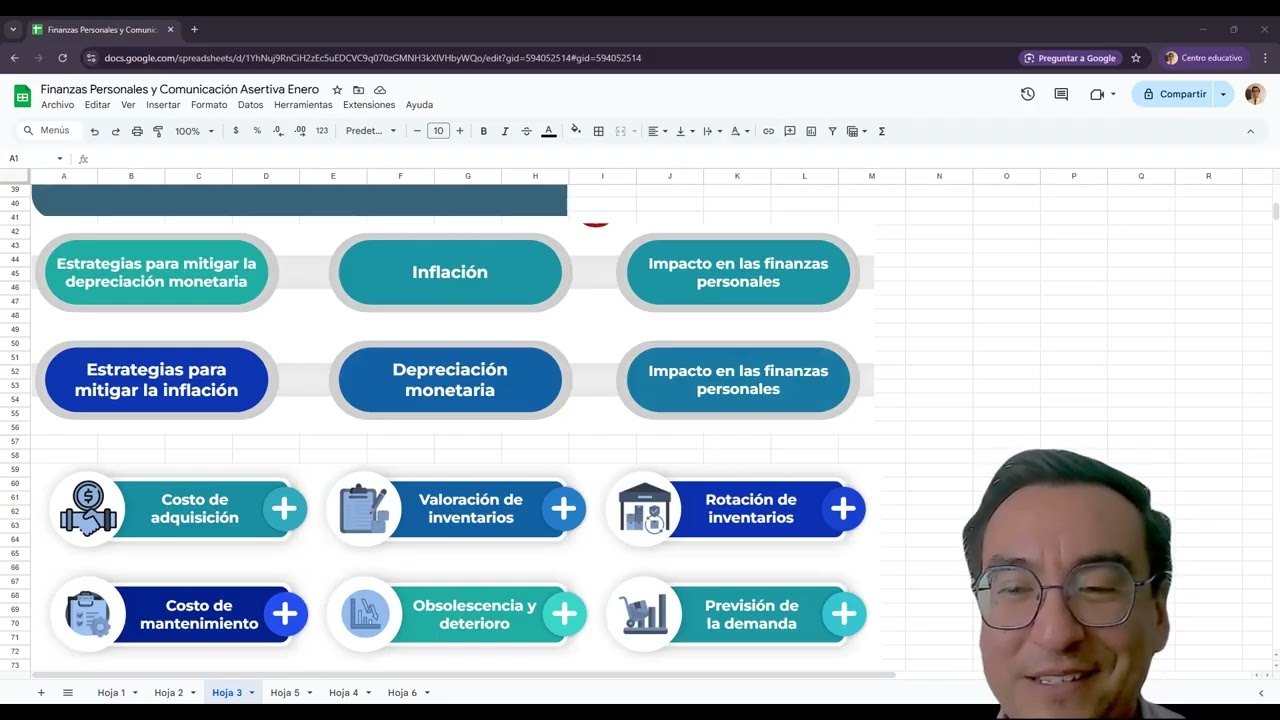The width and height of the screenshot is (1280, 720).
Task: Show the all sheets list
Action: [68, 692]
